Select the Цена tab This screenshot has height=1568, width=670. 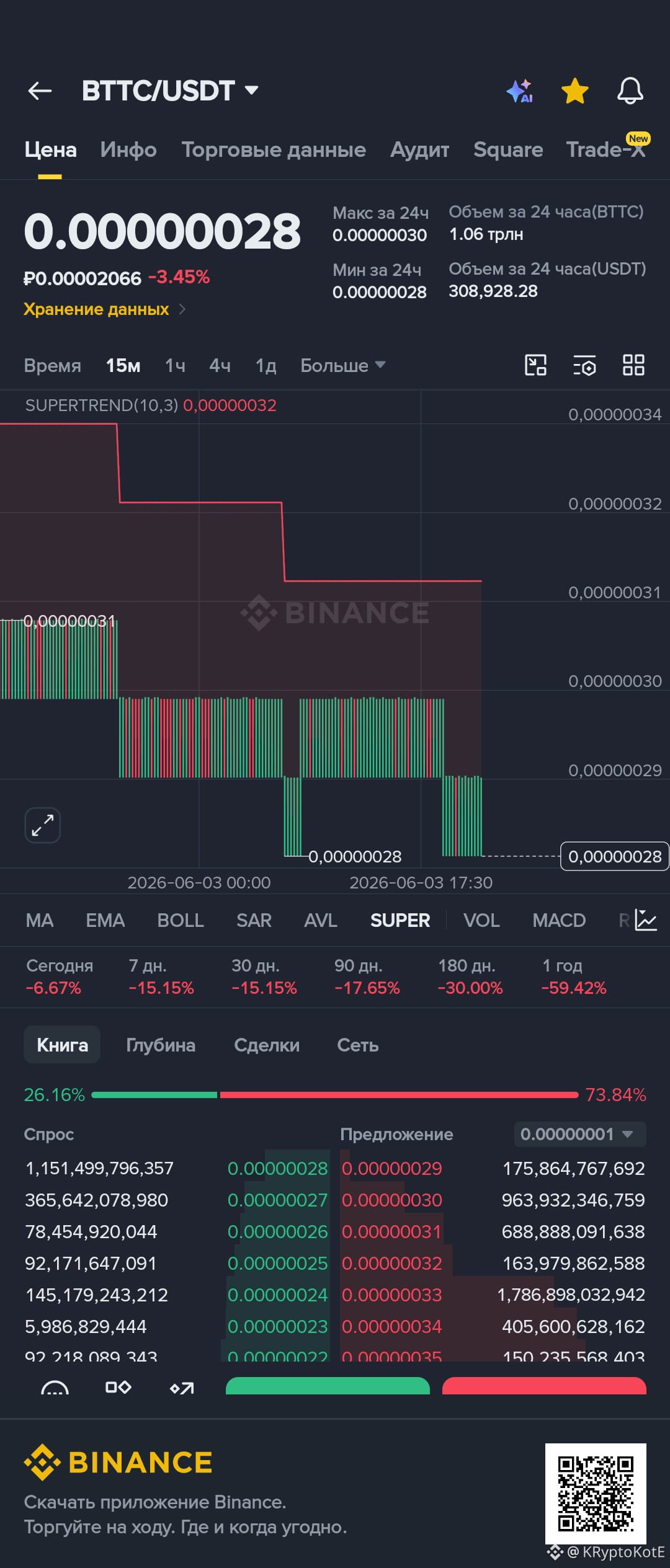point(50,149)
